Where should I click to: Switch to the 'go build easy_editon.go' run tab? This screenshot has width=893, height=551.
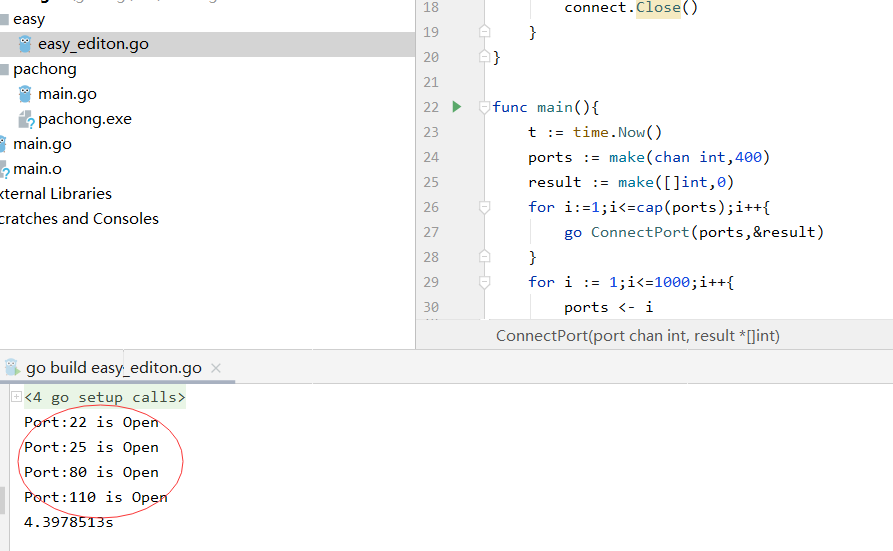point(113,367)
